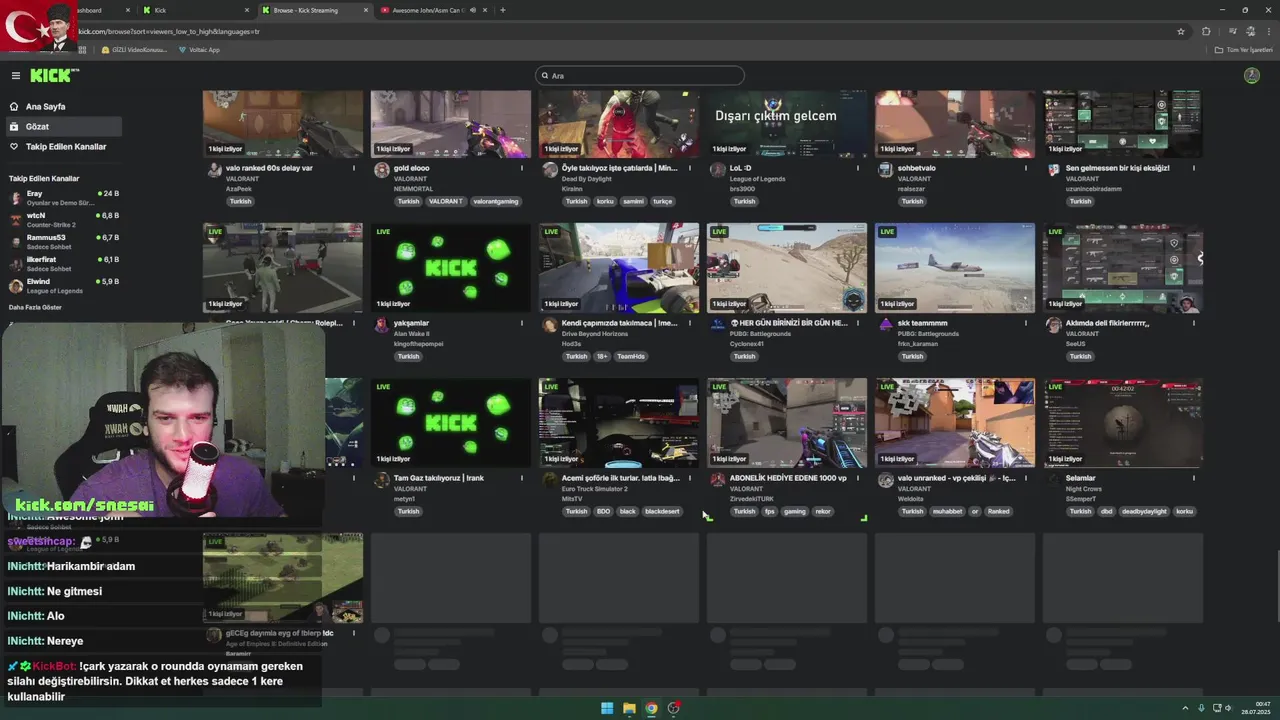The width and height of the screenshot is (1280, 720).
Task: Open frkn_karaman streamer avatar
Action: tap(885, 325)
